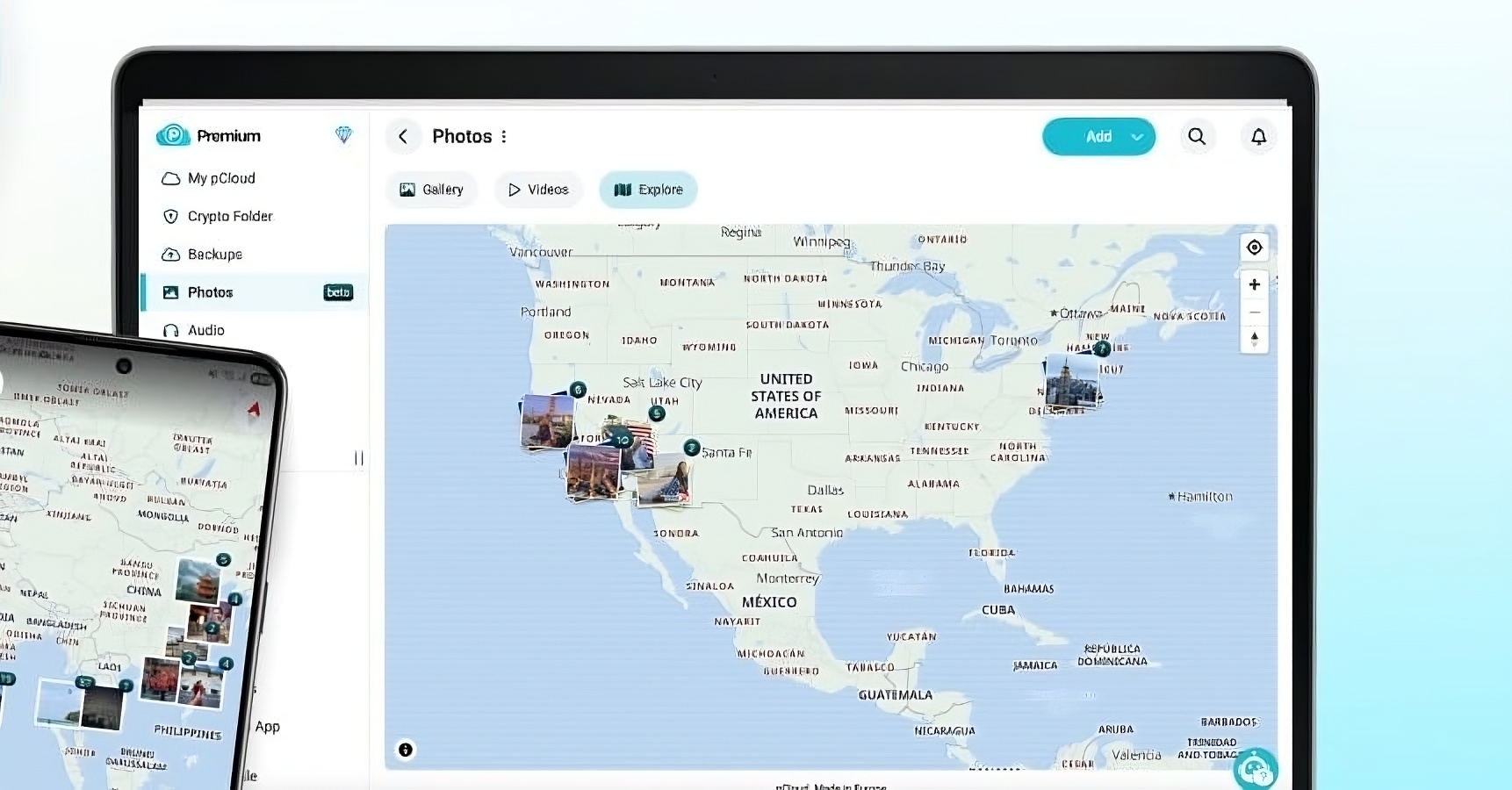The image size is (1512, 790).
Task: Open notifications bell
Action: pyautogui.click(x=1258, y=136)
